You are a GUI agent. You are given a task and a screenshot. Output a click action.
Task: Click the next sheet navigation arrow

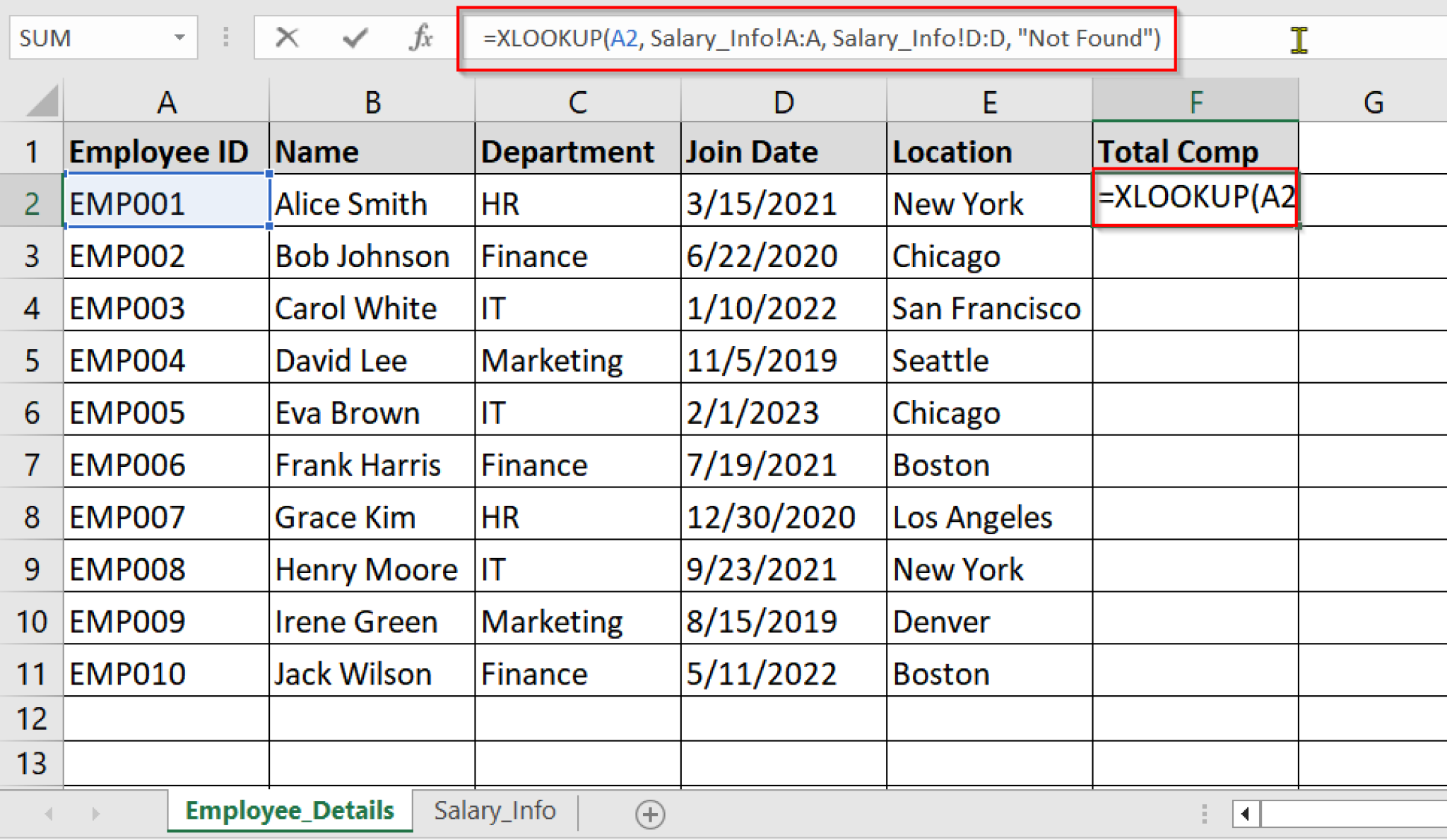(96, 814)
